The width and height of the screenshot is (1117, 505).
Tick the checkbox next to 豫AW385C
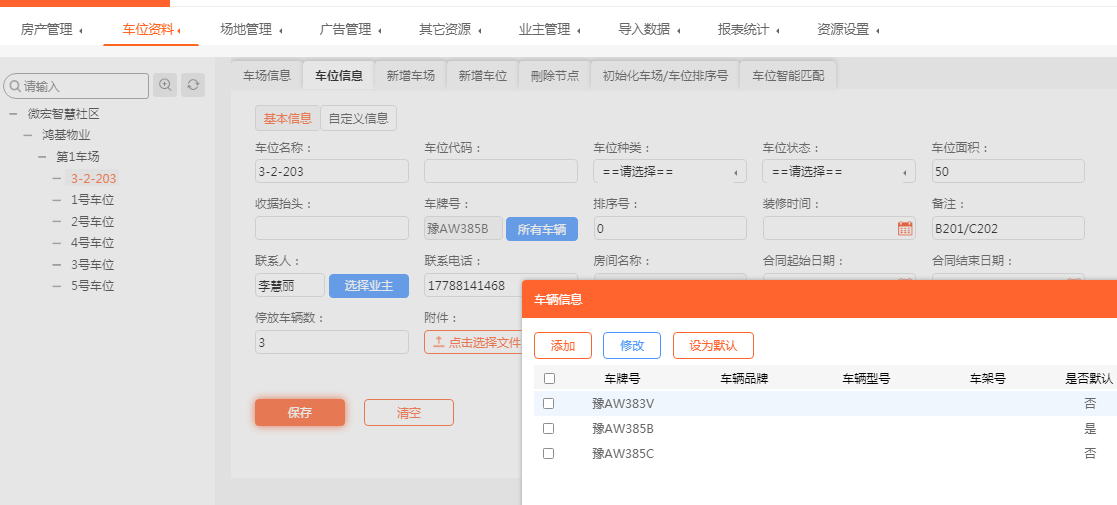click(x=548, y=453)
